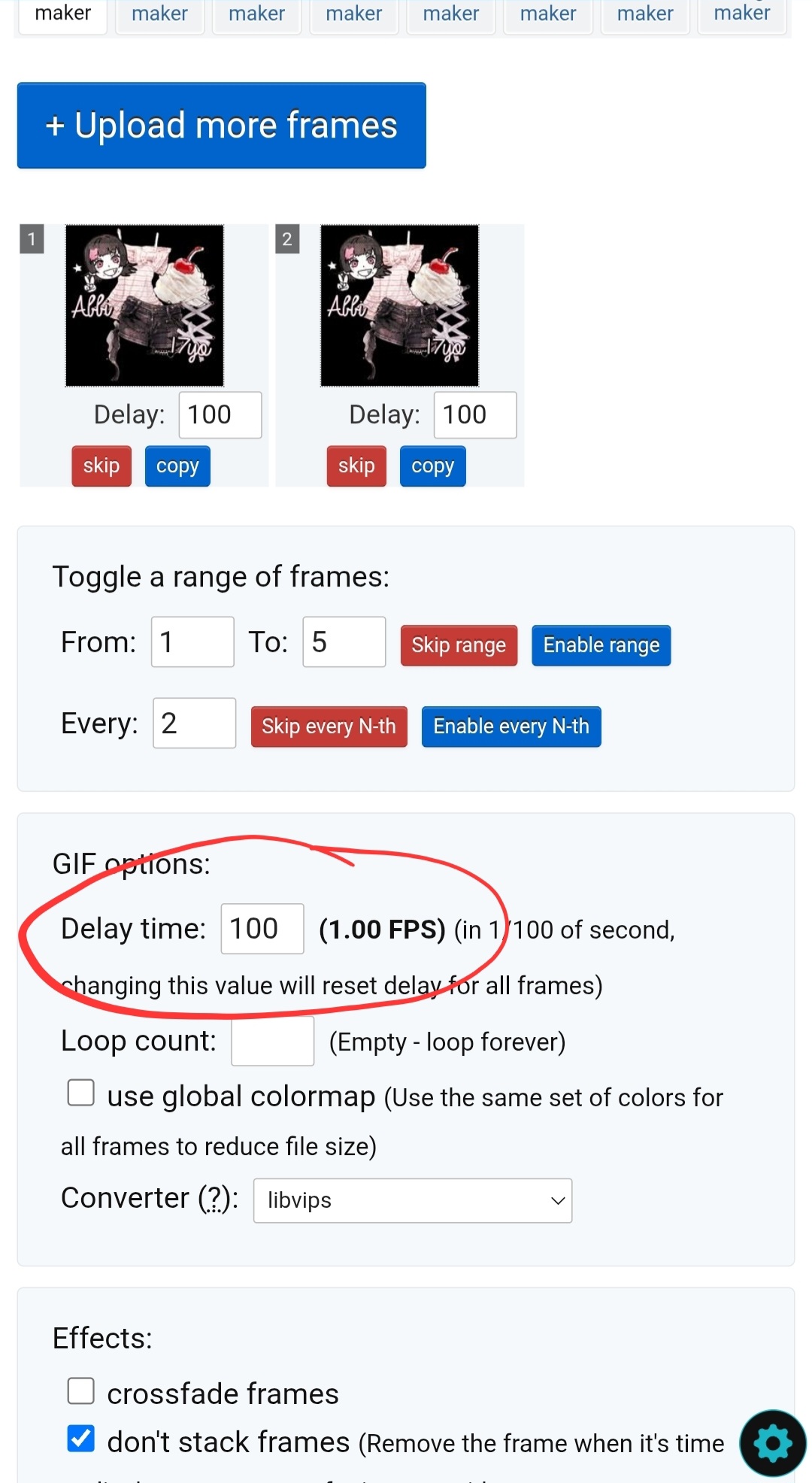The height and width of the screenshot is (1483, 812).
Task: Click the Loop count input field
Action: coord(272,1041)
